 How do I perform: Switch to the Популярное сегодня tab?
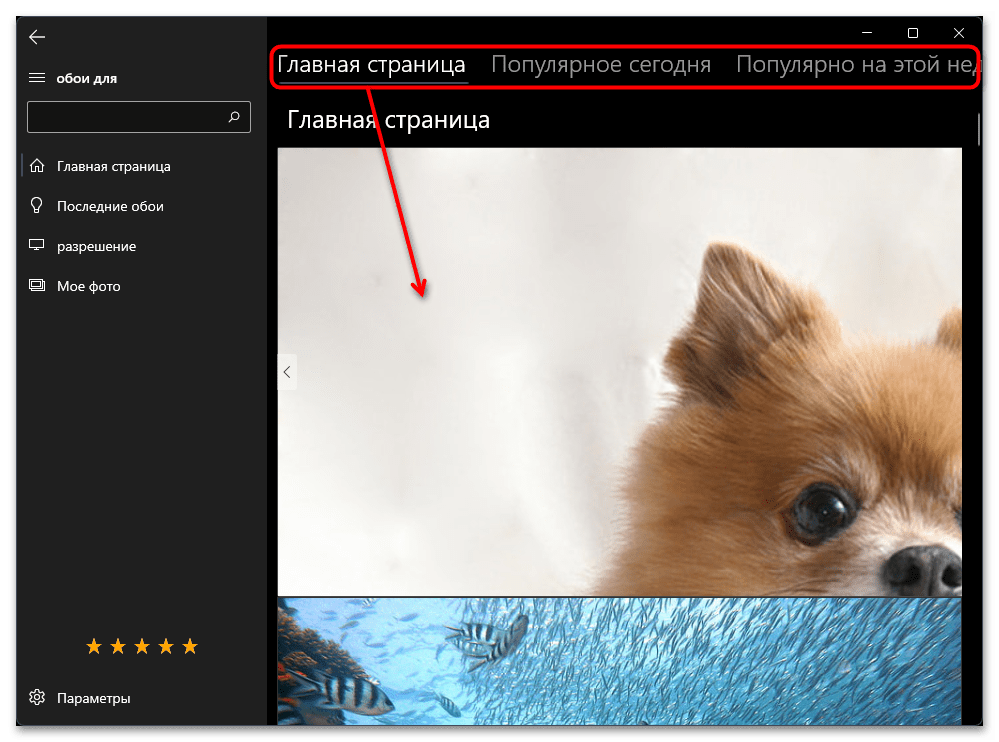[601, 65]
